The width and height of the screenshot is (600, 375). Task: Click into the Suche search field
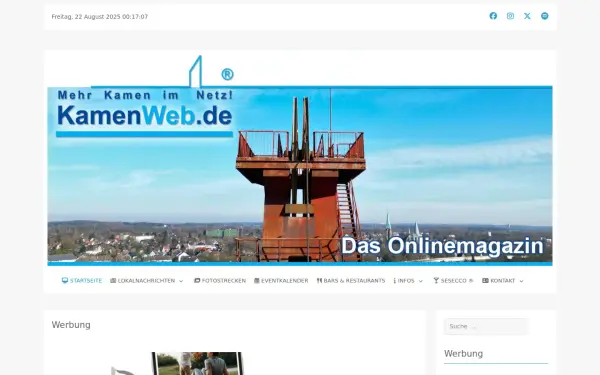click(x=487, y=326)
